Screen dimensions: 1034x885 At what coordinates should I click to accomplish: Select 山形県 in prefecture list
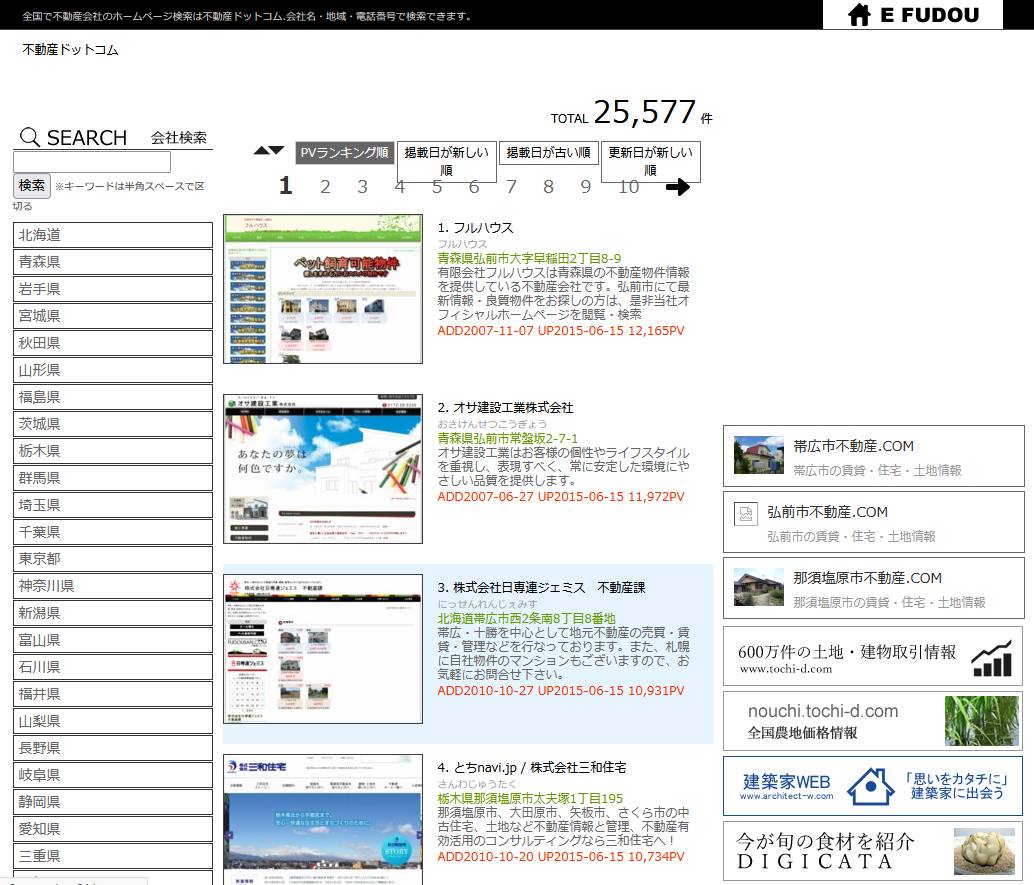[x=113, y=370]
